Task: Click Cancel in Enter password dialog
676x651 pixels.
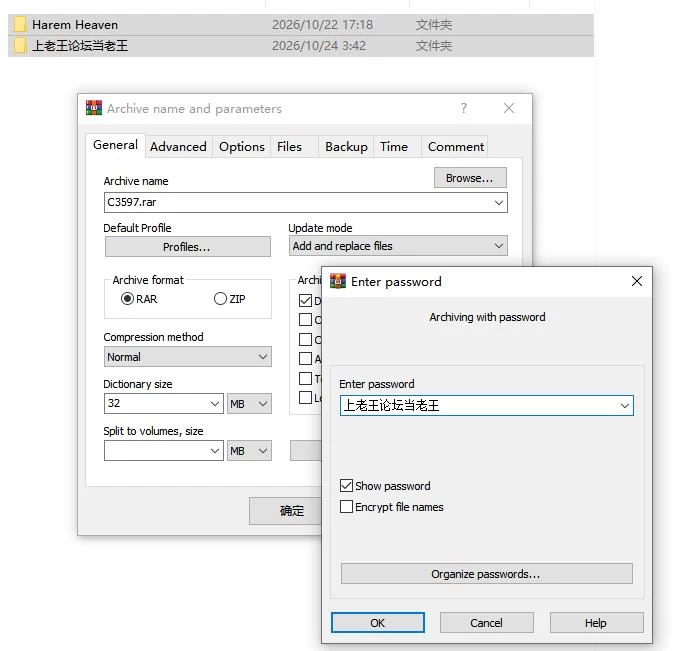Action: pyautogui.click(x=486, y=623)
